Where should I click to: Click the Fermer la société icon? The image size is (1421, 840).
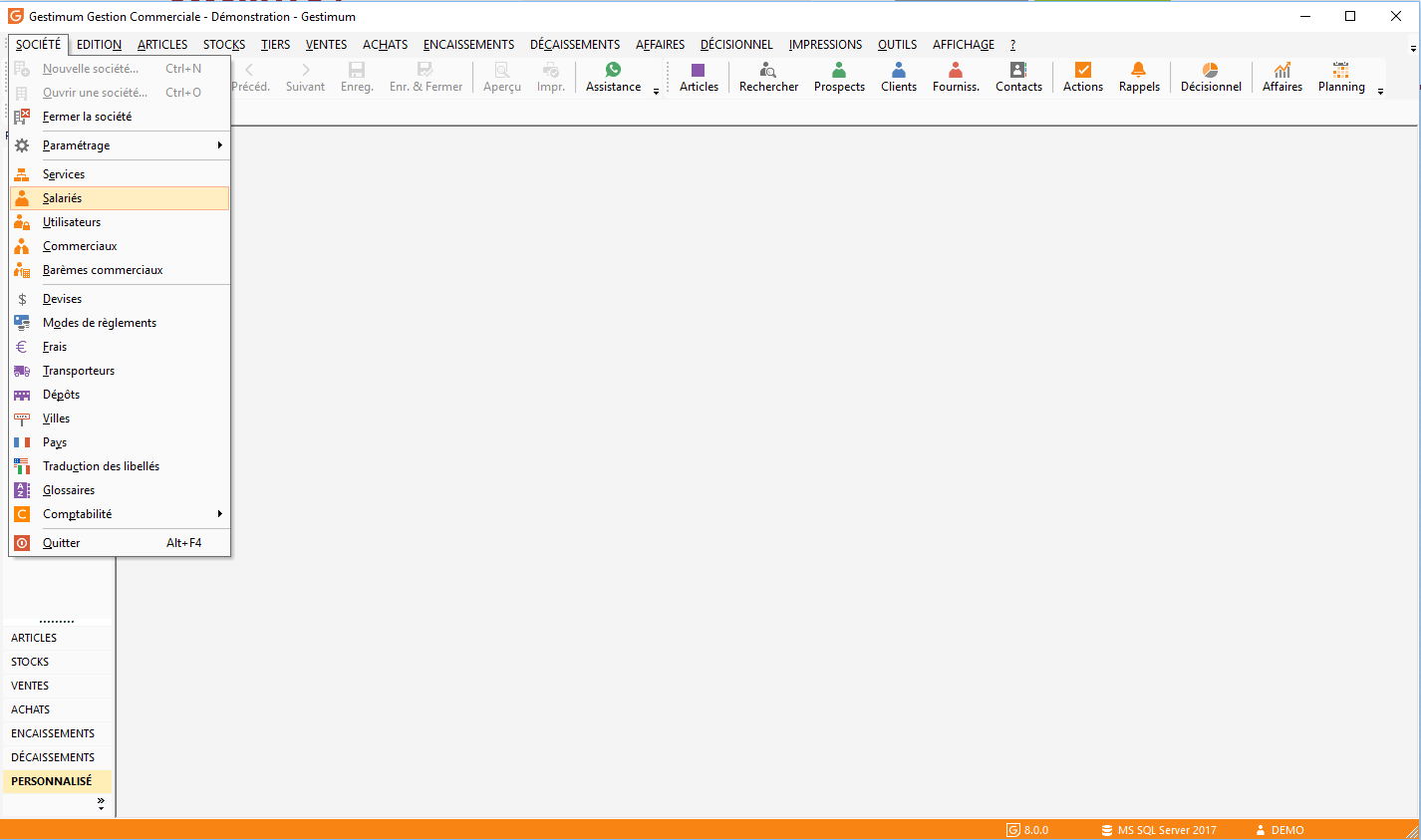tap(22, 117)
